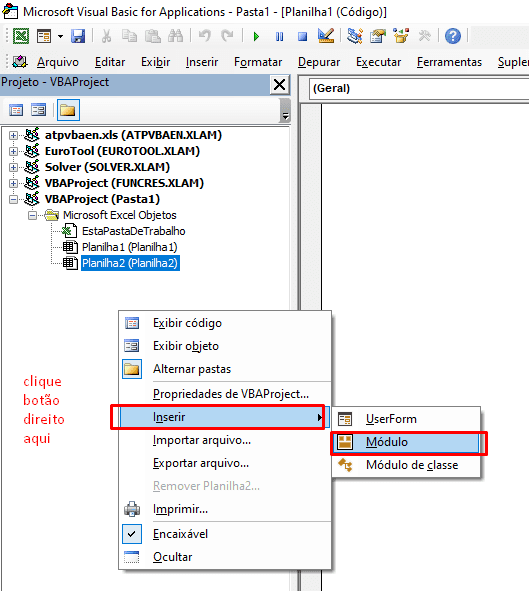Choose Importar arquivo... option
The height and width of the screenshot is (591, 529).
click(225, 440)
